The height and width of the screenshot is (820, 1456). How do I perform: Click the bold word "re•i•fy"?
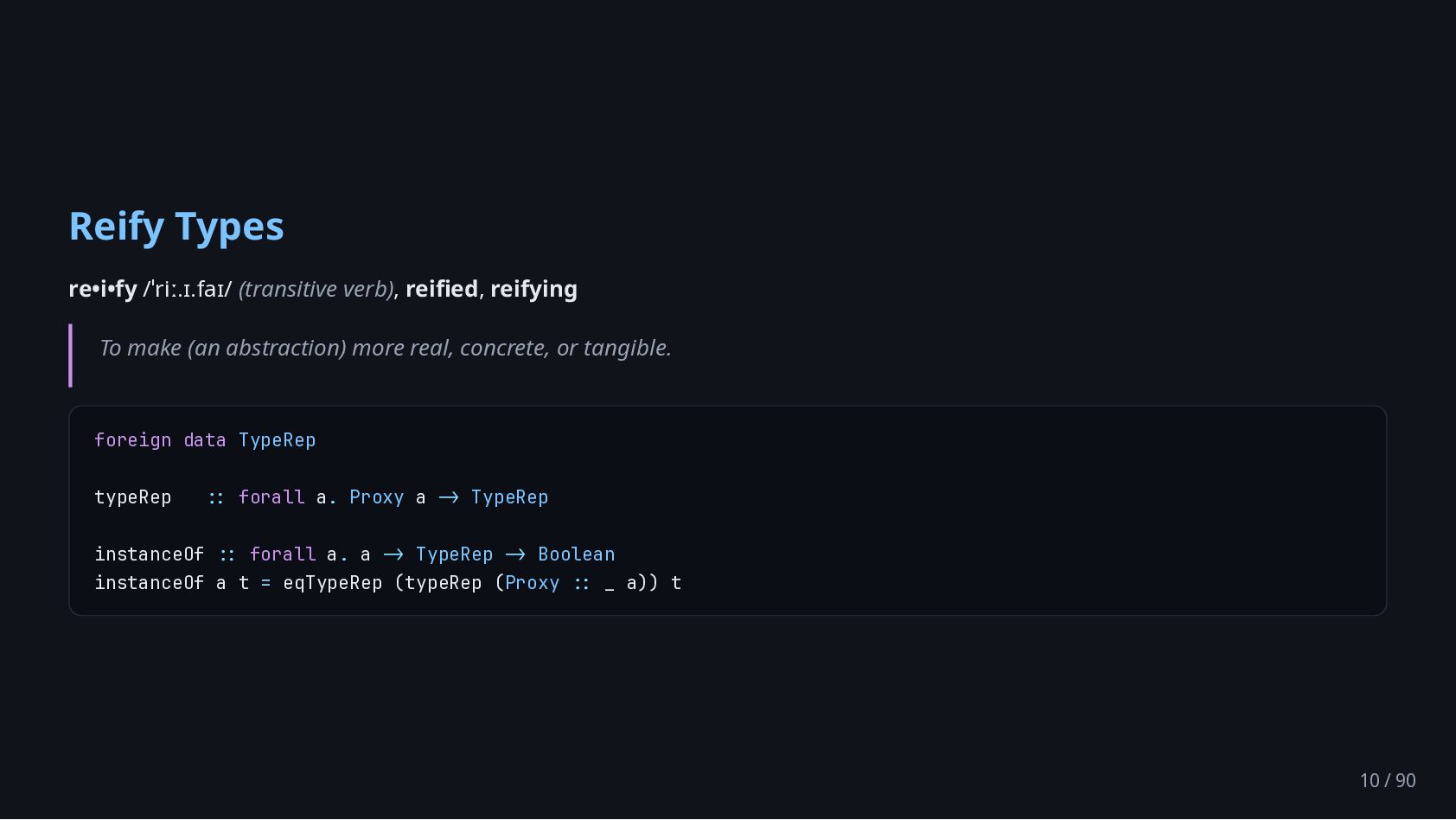tap(103, 289)
